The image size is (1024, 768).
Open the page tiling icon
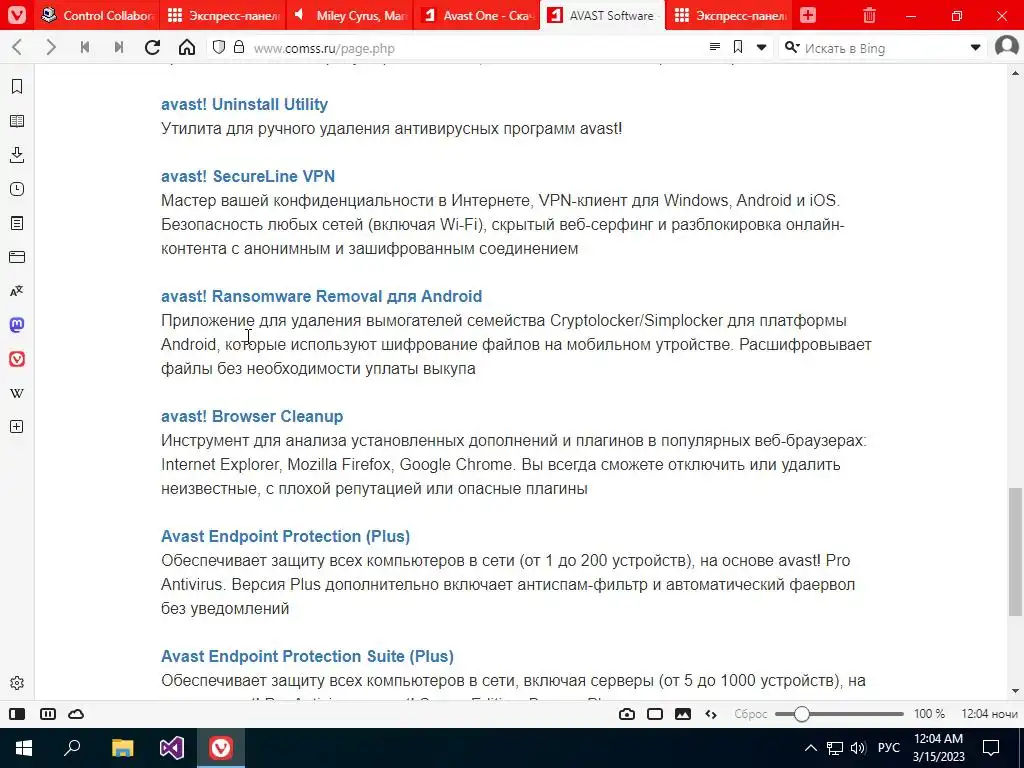[x=655, y=714]
